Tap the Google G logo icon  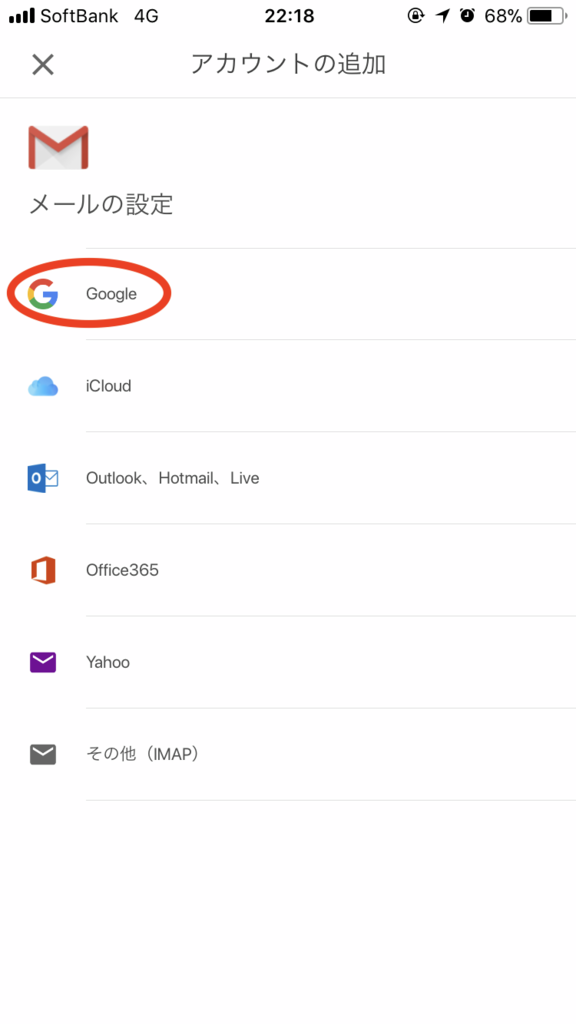pyautogui.click(x=43, y=294)
